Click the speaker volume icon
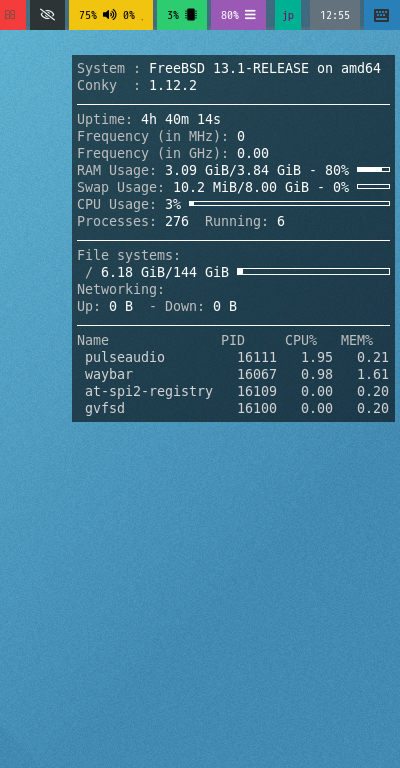Viewport: 400px width, 768px height. [110, 15]
